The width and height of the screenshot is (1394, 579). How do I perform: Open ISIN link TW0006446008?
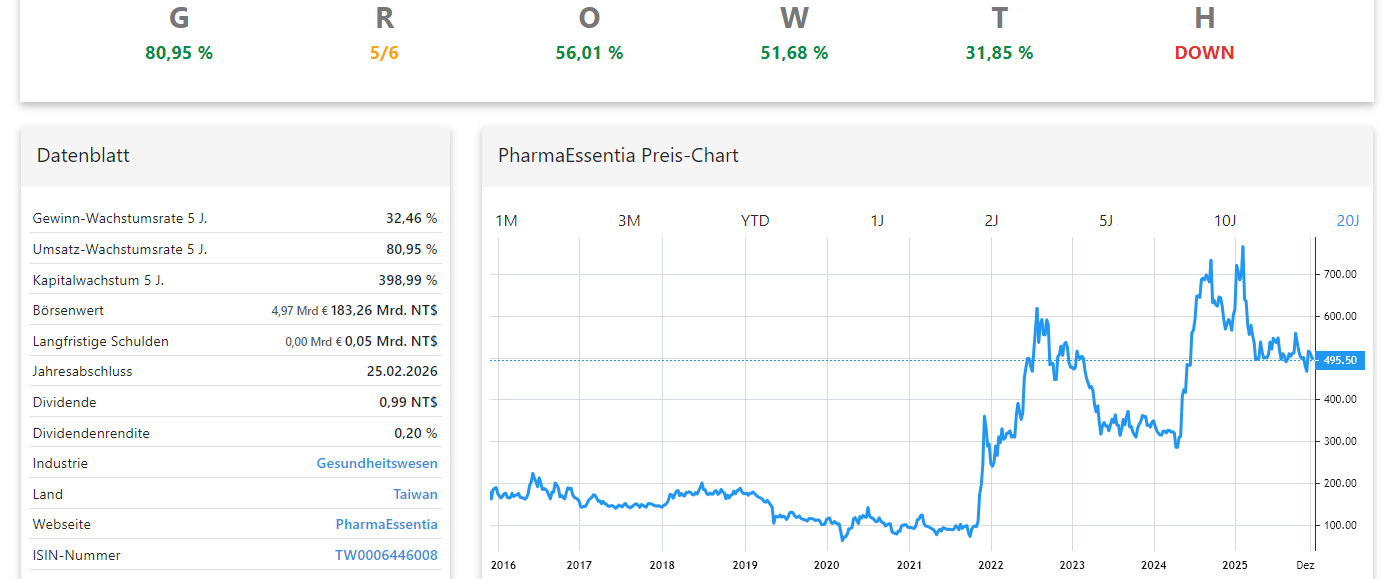(388, 555)
